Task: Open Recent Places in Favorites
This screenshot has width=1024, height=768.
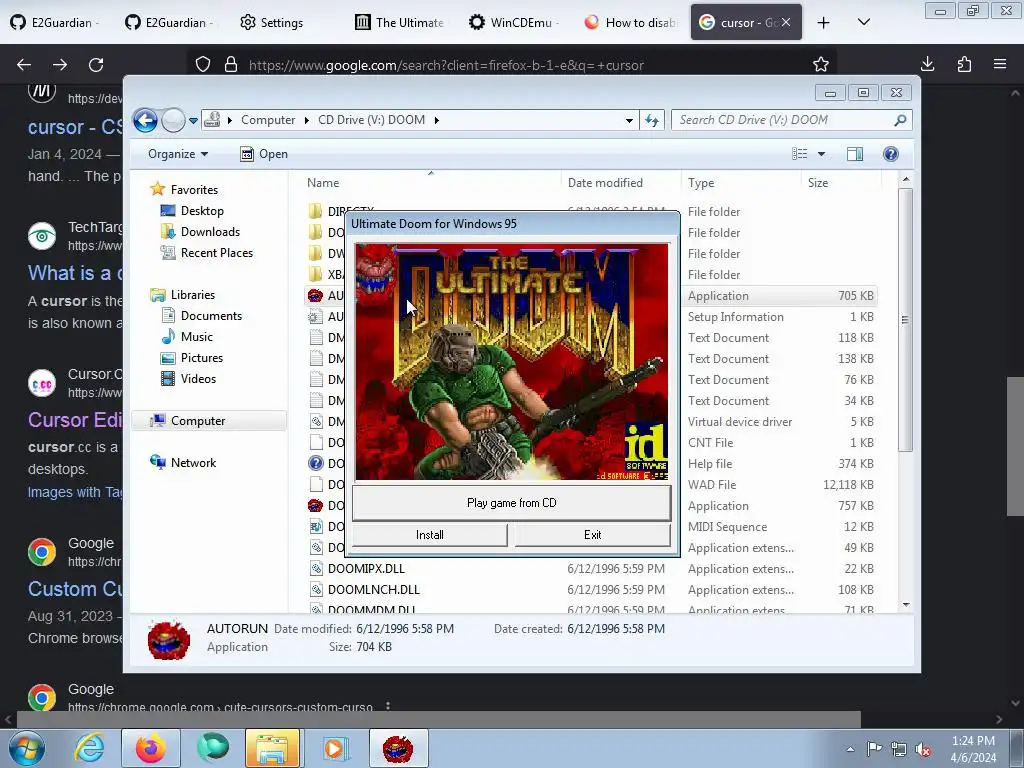Action: (216, 253)
